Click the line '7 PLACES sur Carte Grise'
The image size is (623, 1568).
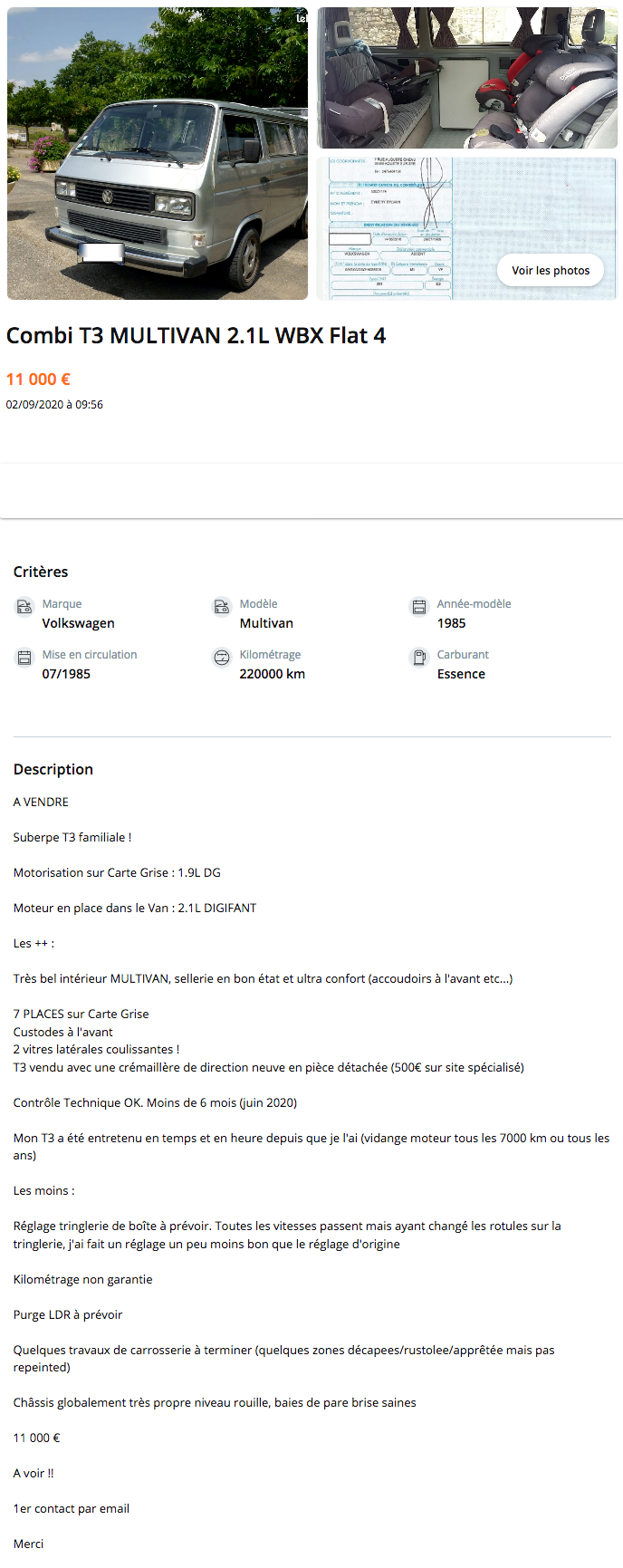point(81,1014)
